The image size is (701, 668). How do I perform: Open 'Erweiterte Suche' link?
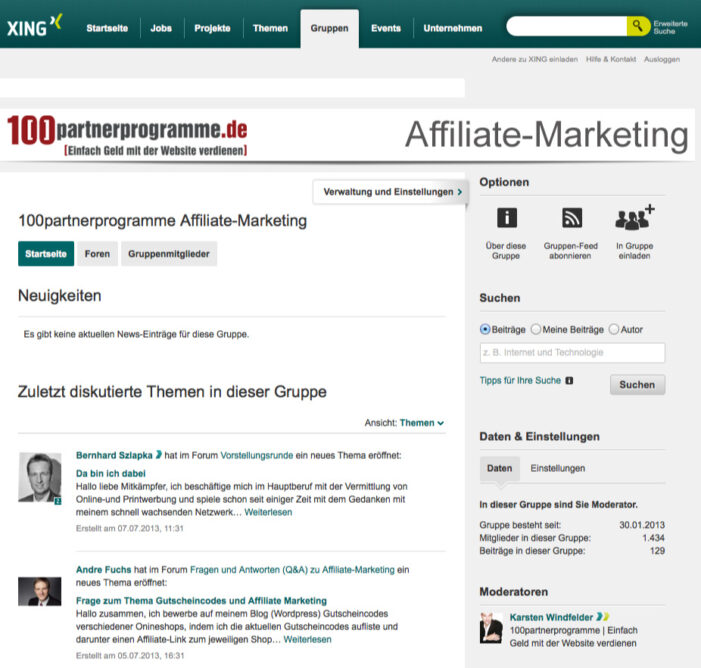670,27
